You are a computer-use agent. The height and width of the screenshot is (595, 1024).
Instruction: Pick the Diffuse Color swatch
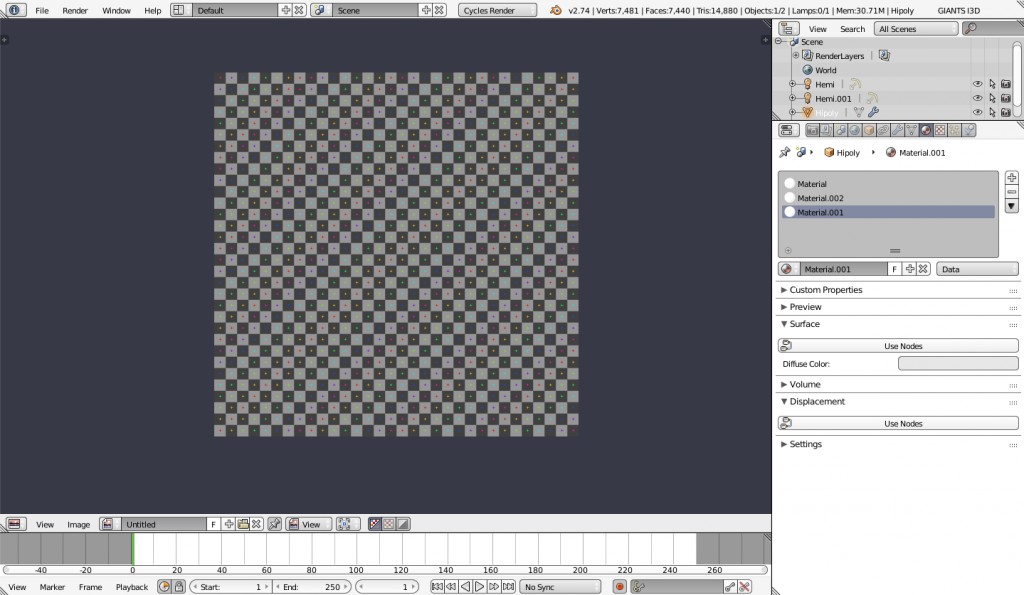pyautogui.click(x=957, y=363)
